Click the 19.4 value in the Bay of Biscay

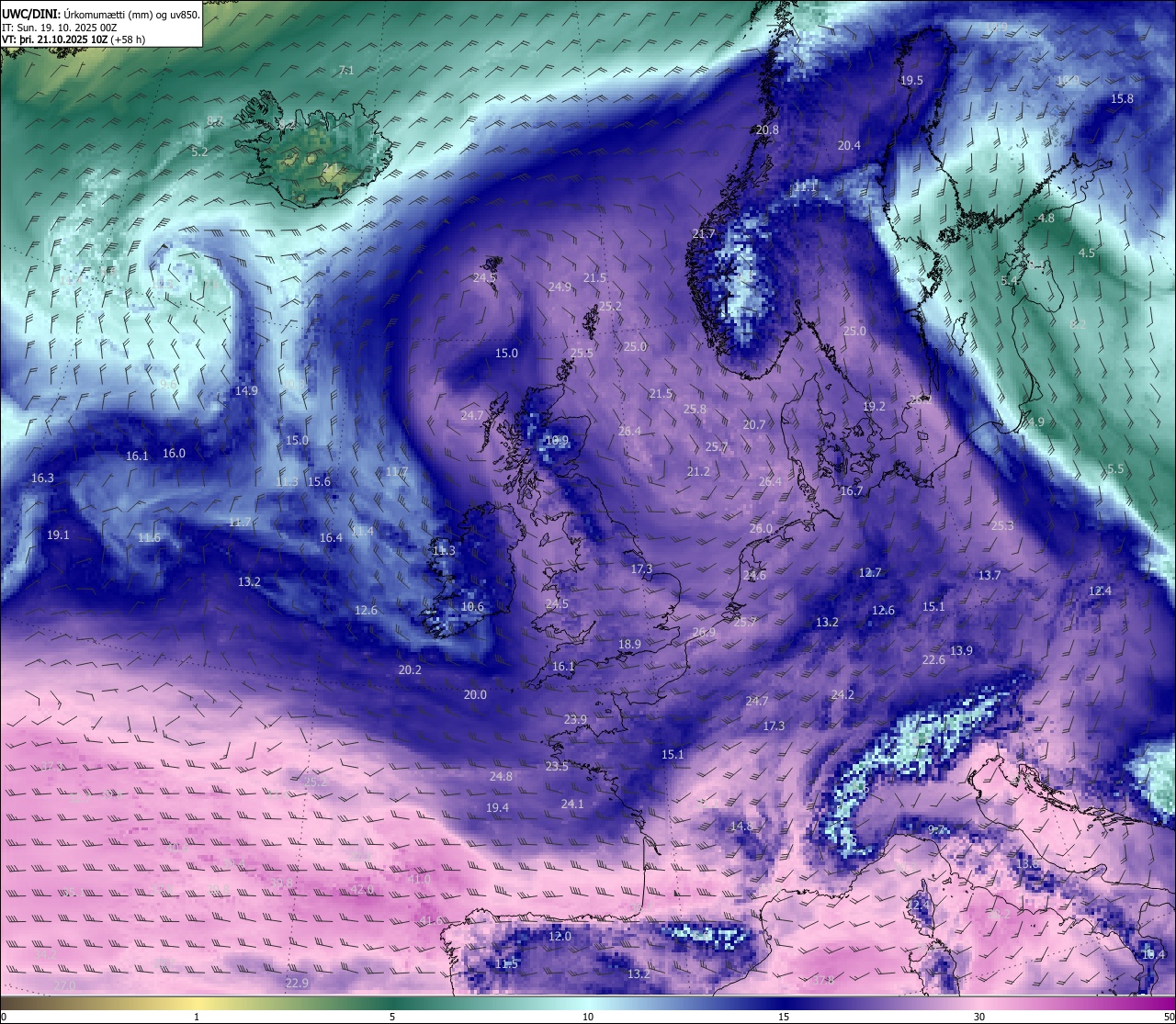(x=497, y=807)
